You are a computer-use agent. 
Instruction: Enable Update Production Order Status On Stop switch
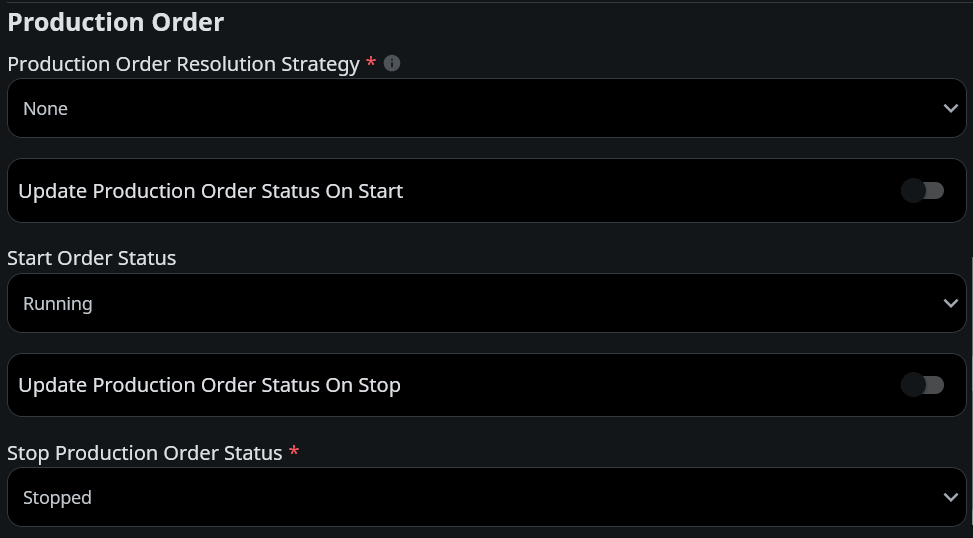pyautogui.click(x=922, y=385)
